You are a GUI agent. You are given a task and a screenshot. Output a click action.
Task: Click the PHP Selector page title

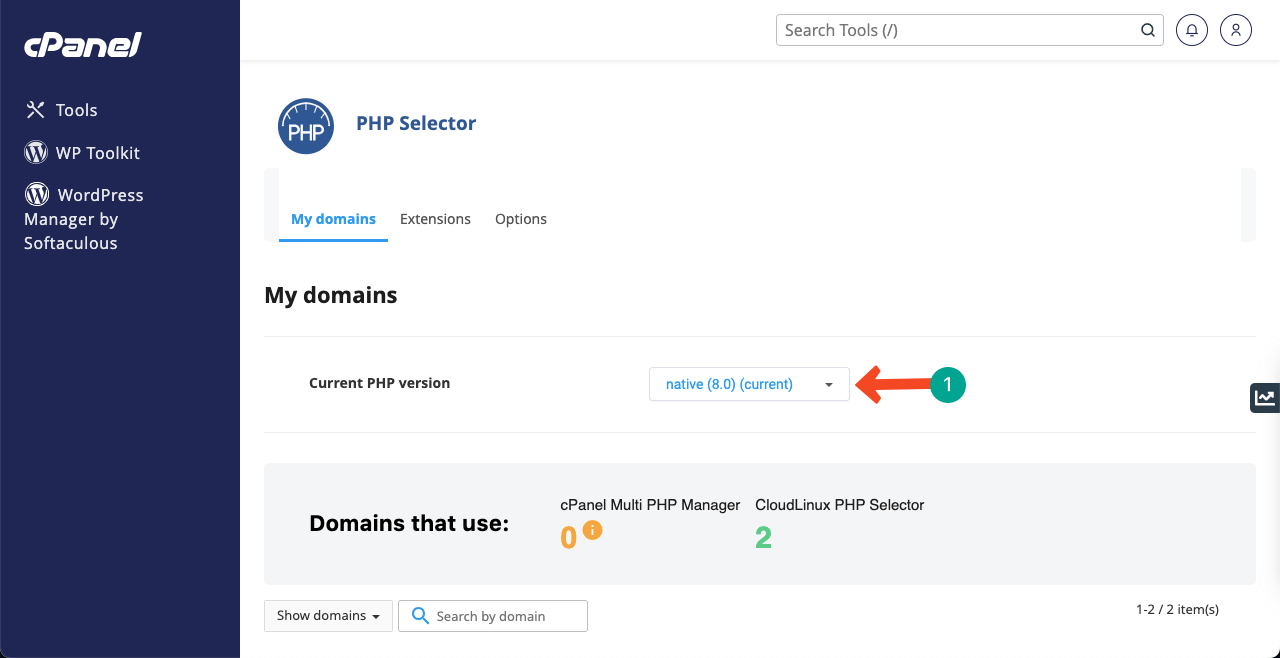point(416,123)
